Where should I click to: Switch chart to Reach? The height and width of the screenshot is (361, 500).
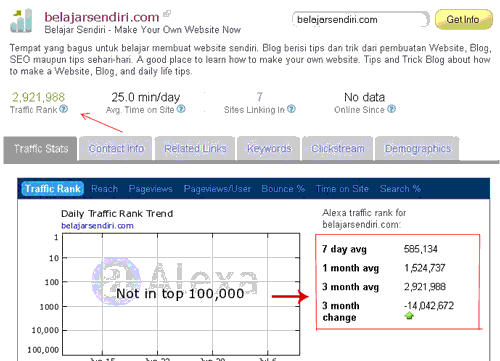pyautogui.click(x=105, y=189)
